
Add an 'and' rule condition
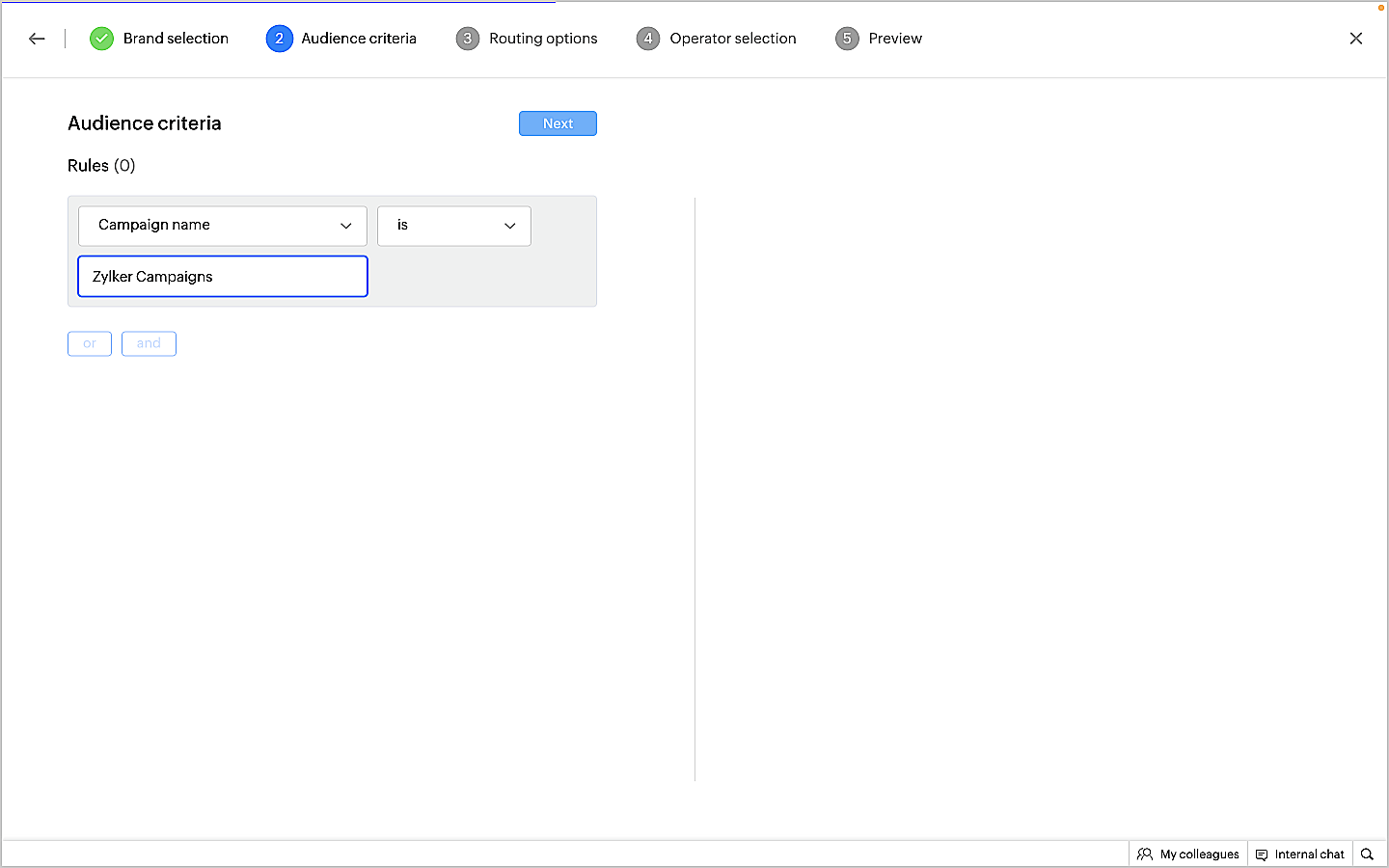(149, 343)
